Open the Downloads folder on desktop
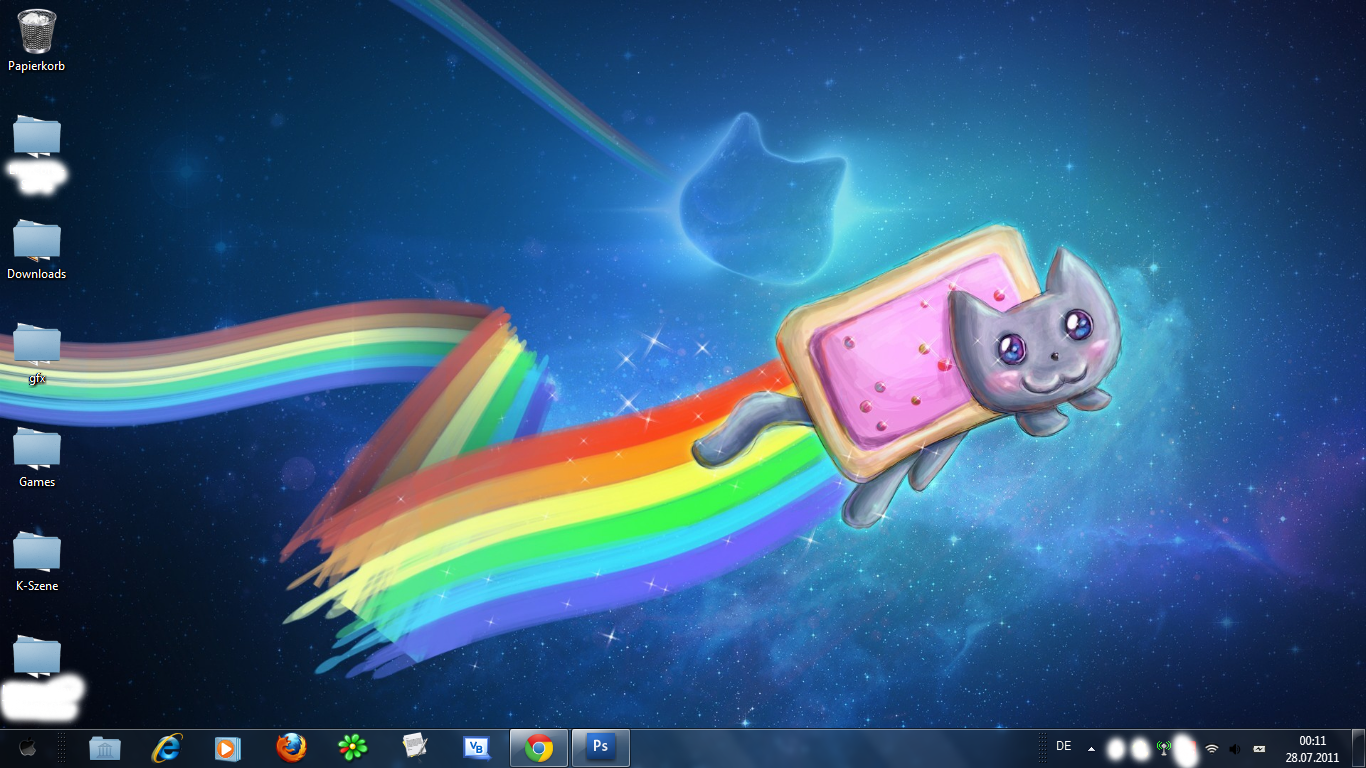Viewport: 1366px width, 768px height. point(37,240)
